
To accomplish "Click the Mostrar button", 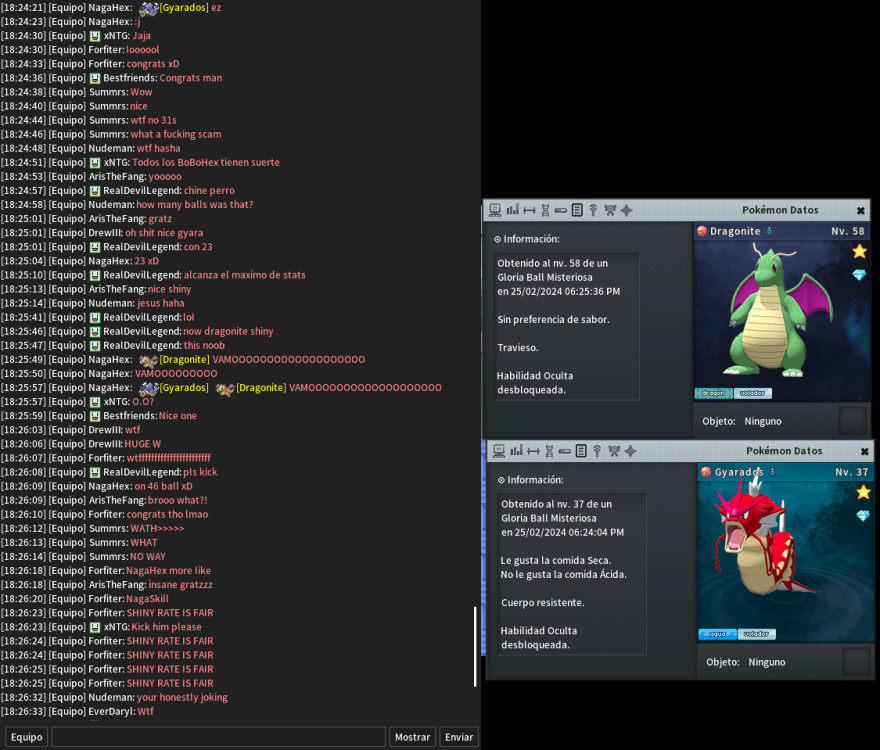I will [x=412, y=737].
